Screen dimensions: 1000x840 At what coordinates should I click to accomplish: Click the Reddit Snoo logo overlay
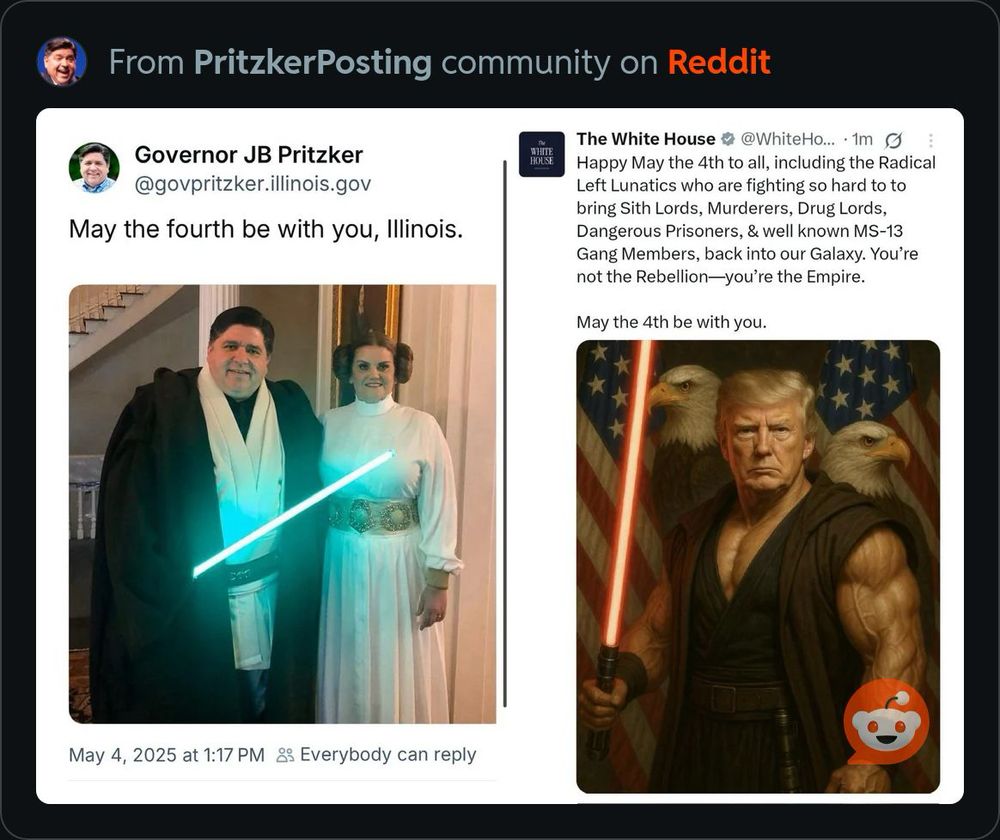coord(886,721)
